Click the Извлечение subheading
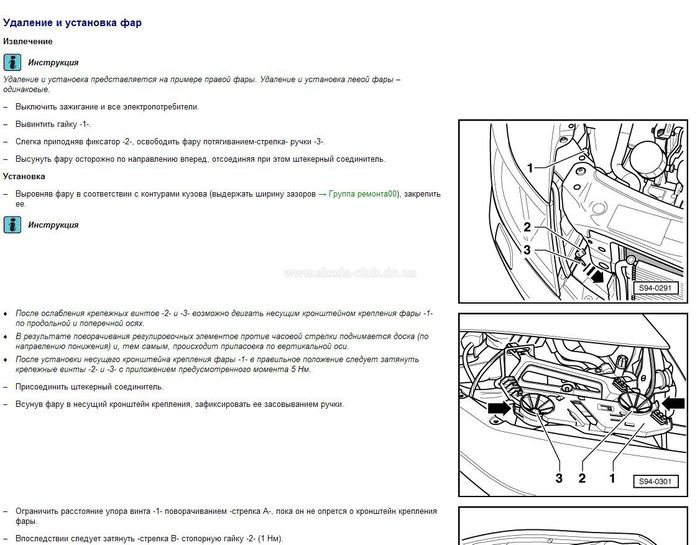Viewport: 700px width, 545px height. [x=28, y=42]
